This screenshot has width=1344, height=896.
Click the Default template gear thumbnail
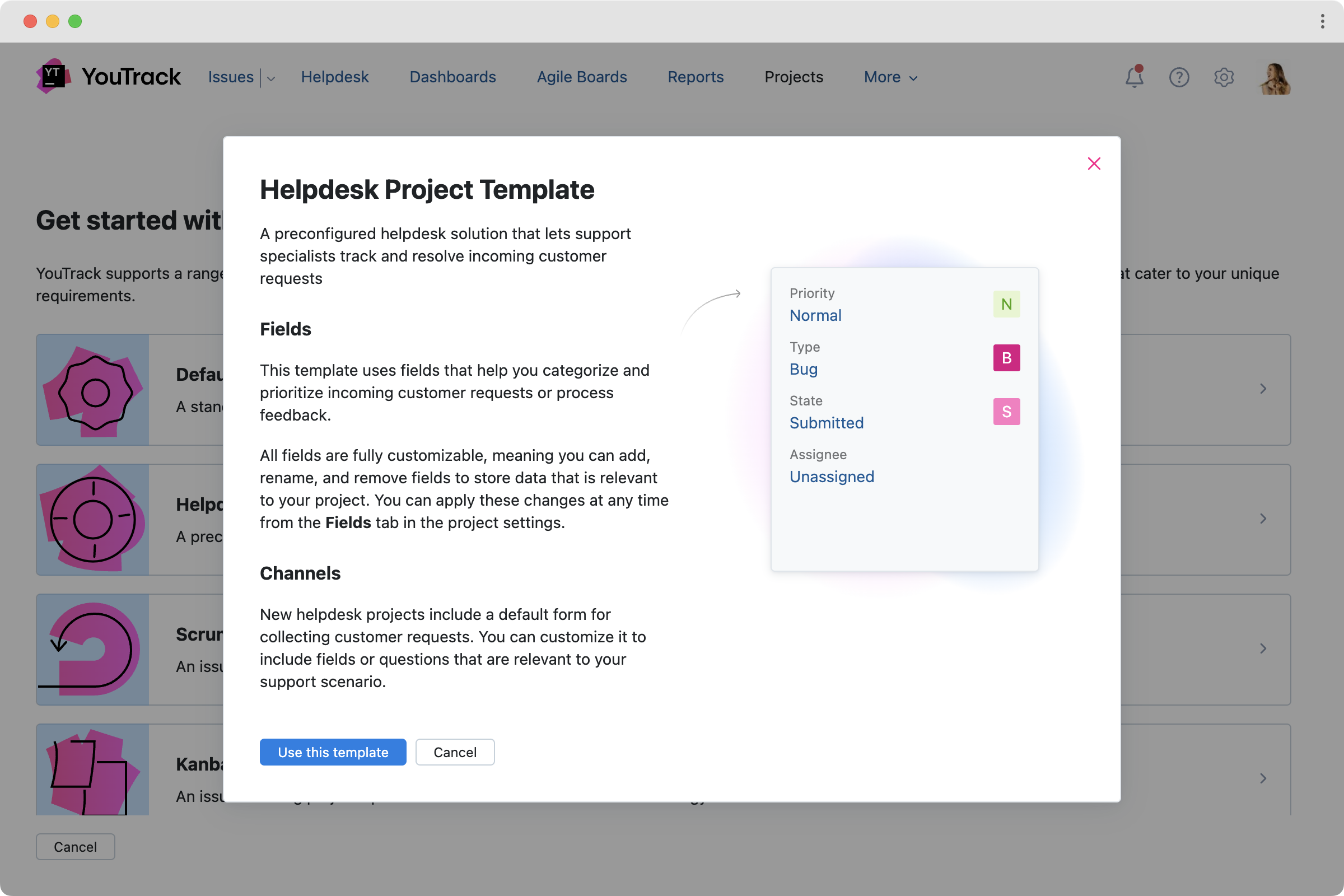click(93, 390)
